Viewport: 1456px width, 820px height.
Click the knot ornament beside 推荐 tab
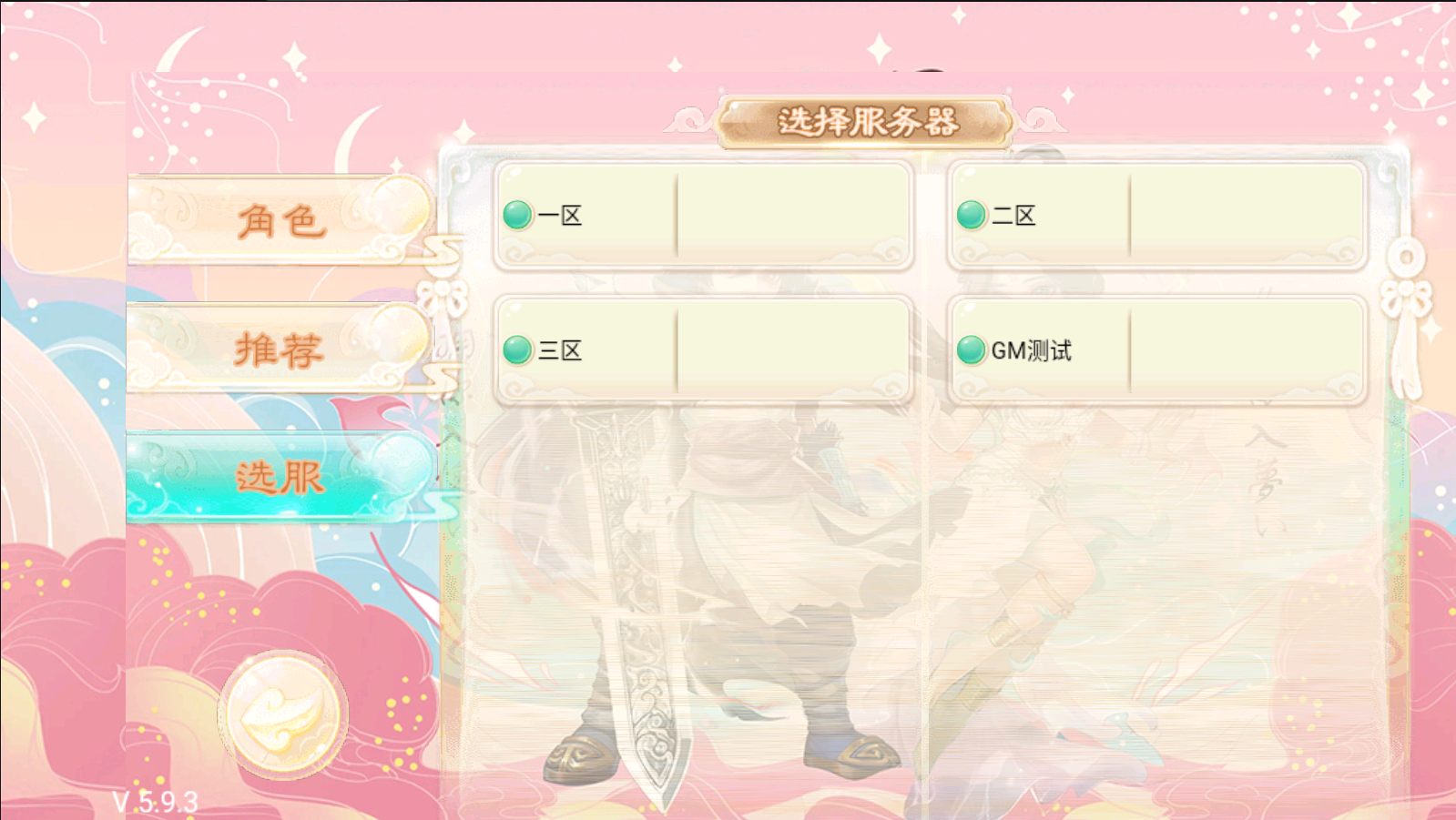click(x=442, y=298)
